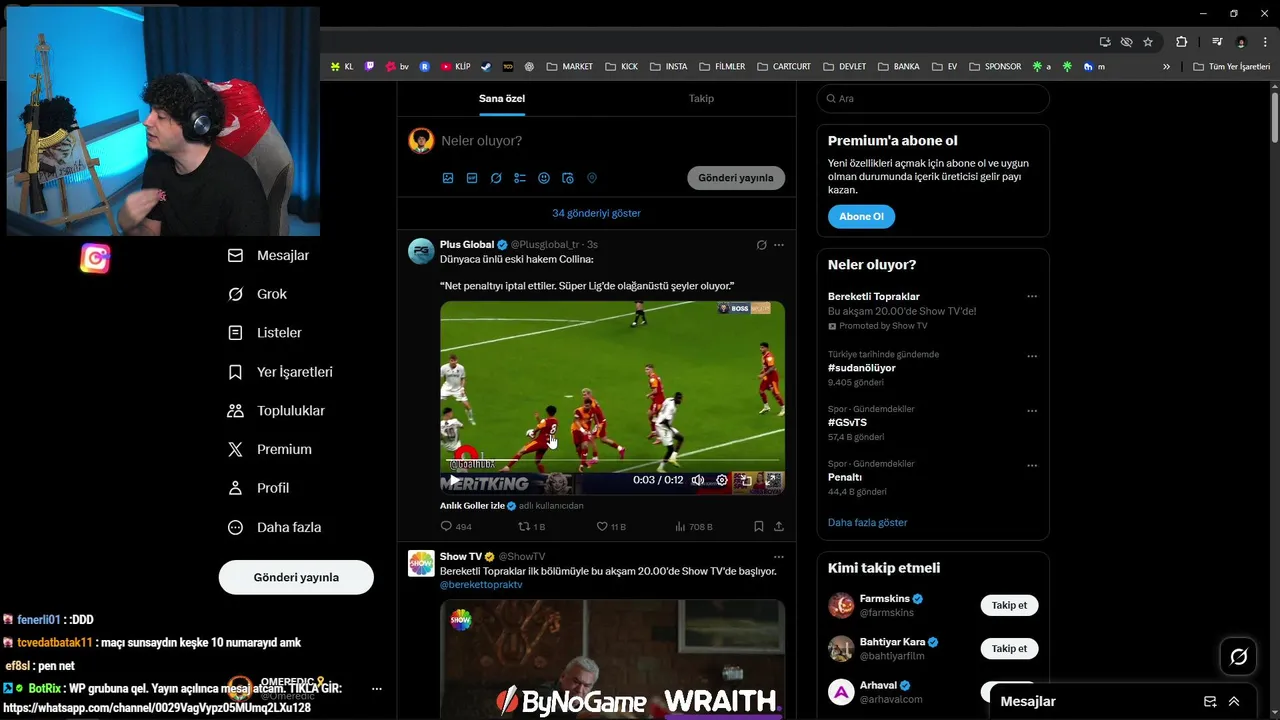Bookmark the Plus Global post

[759, 526]
